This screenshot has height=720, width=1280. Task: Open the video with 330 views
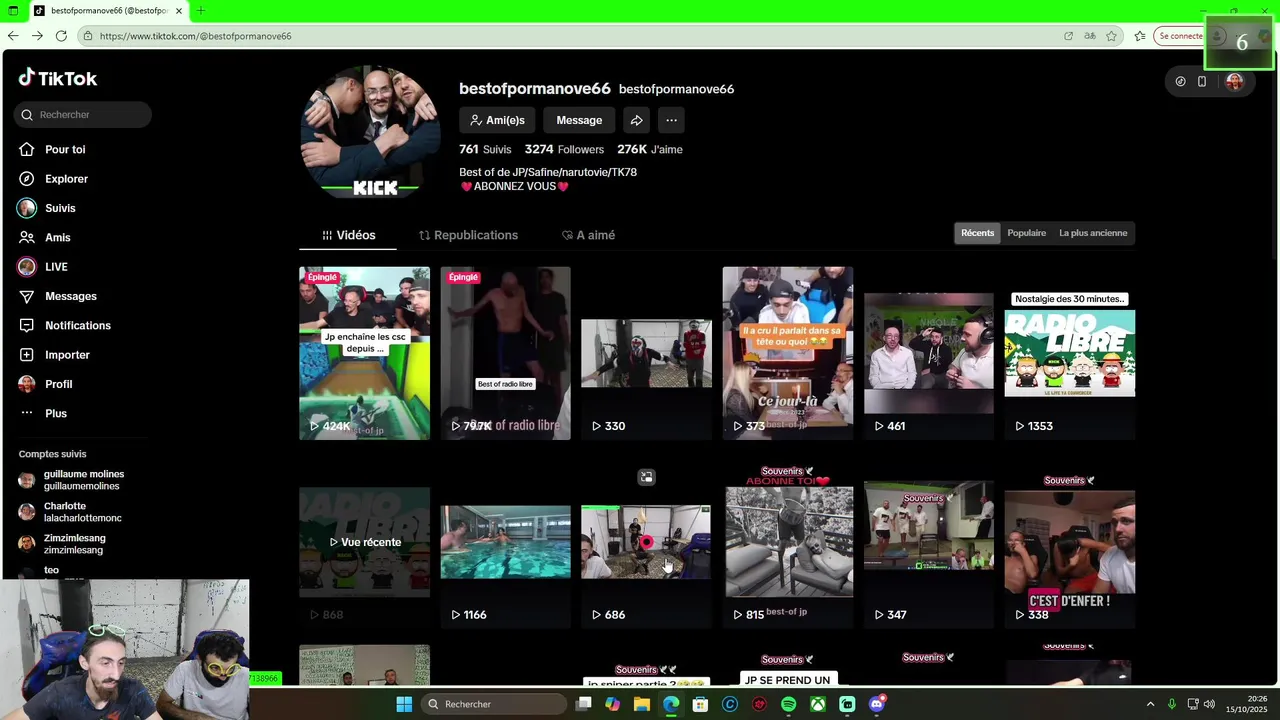pyautogui.click(x=646, y=353)
